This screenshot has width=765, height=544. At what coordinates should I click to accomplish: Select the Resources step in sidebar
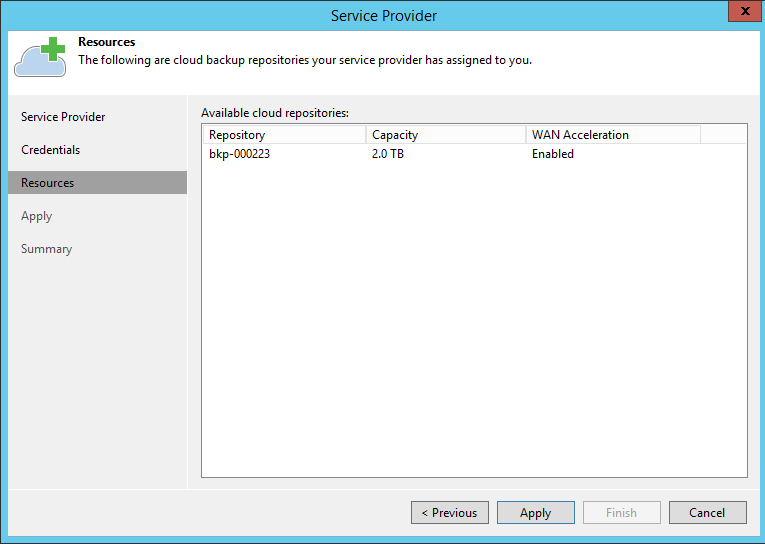coord(97,182)
